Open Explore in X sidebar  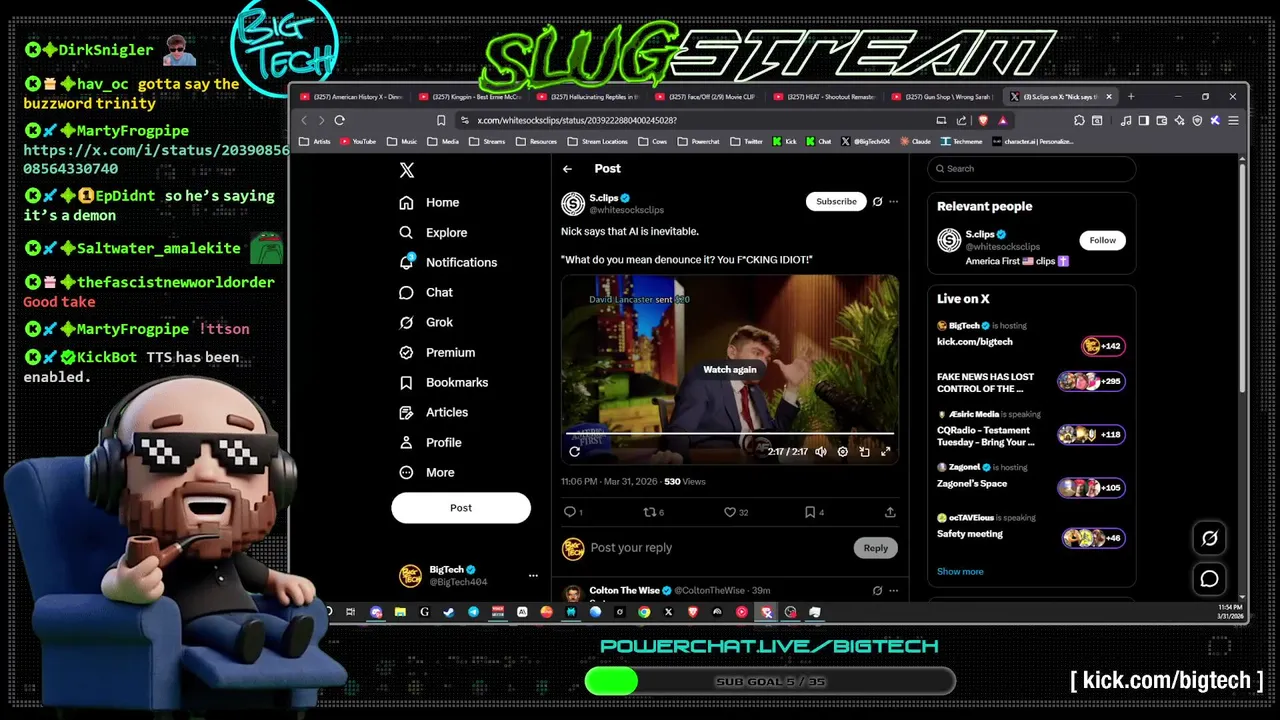(433, 232)
